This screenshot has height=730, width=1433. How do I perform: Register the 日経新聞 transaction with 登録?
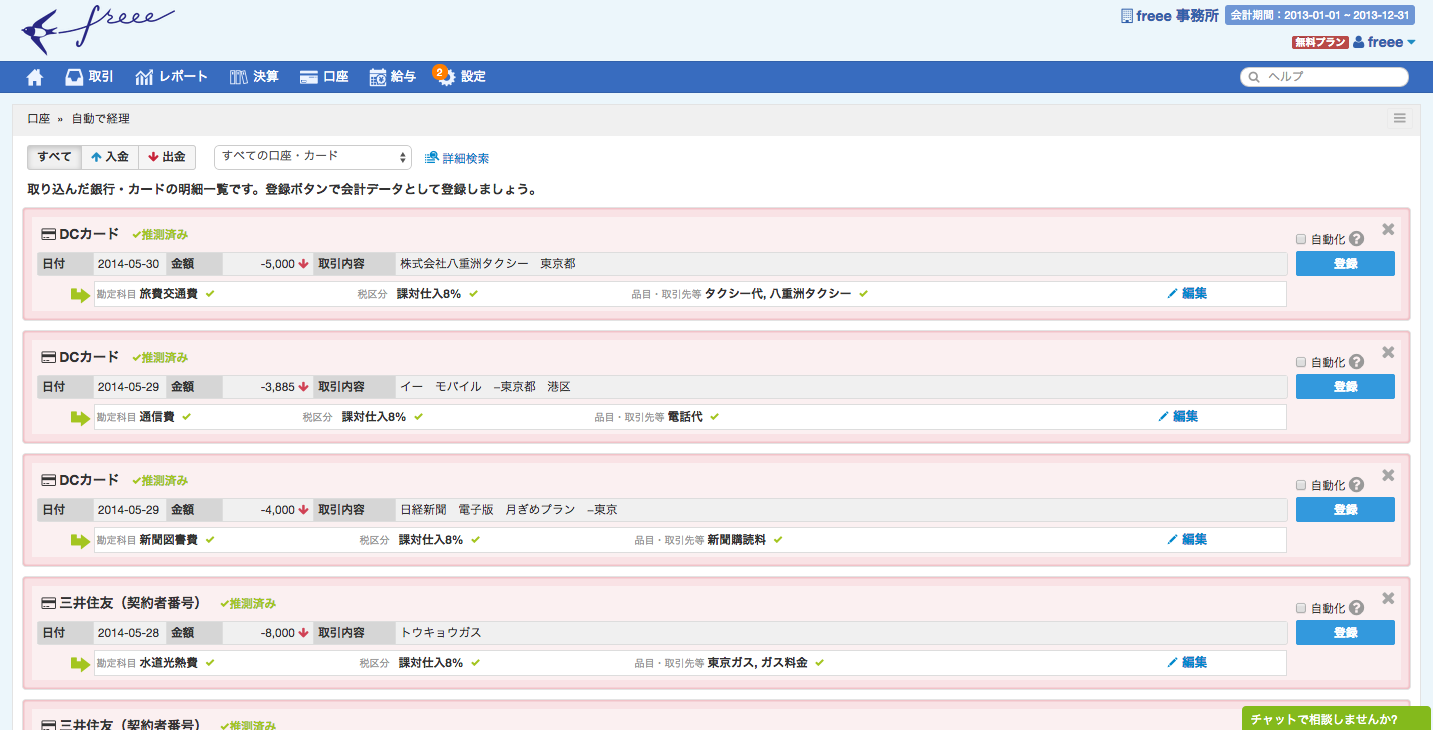pos(1345,510)
